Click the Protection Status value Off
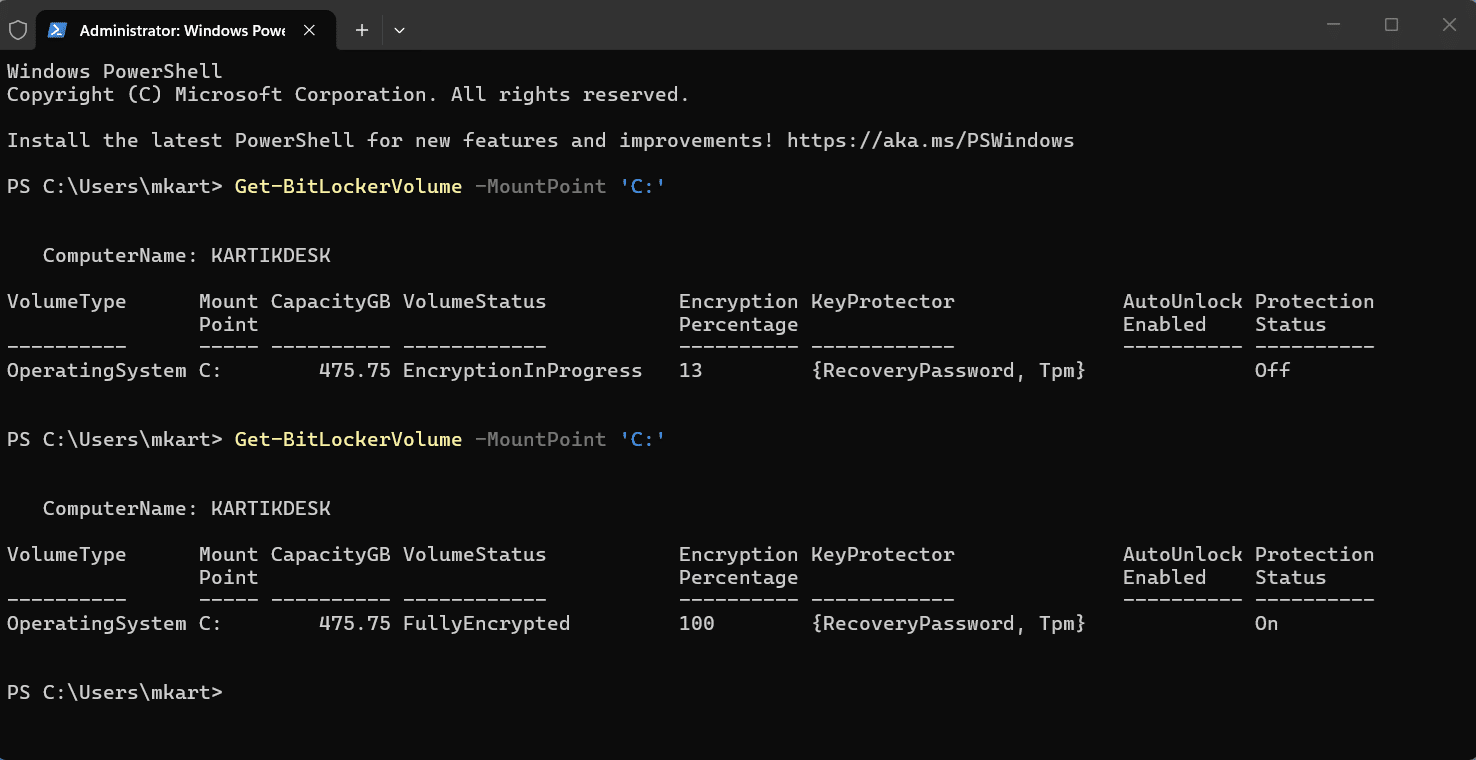 (x=1272, y=370)
